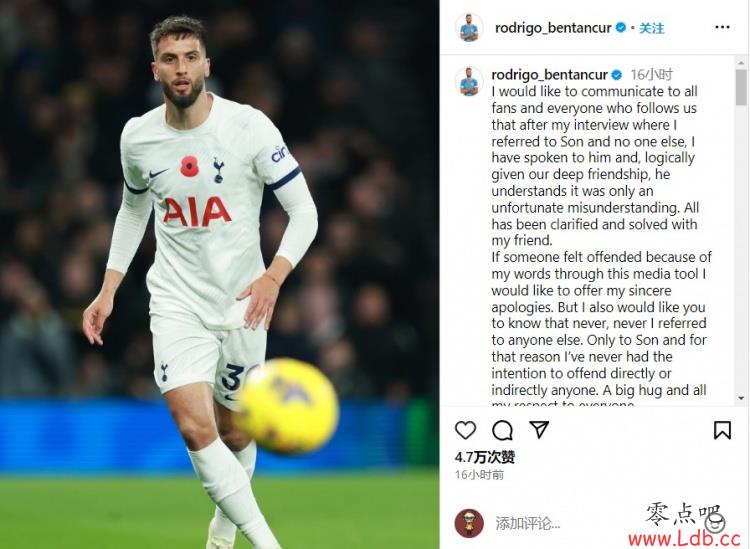Viewport: 750px width, 549px height.
Task: Focus the 添加评论 comment input field
Action: (564, 524)
